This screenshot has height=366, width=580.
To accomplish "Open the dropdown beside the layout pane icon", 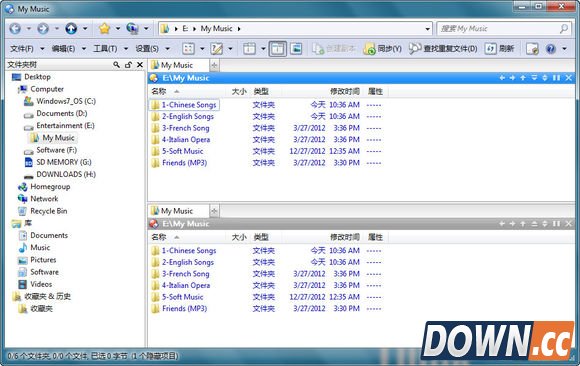I will (x=263, y=48).
